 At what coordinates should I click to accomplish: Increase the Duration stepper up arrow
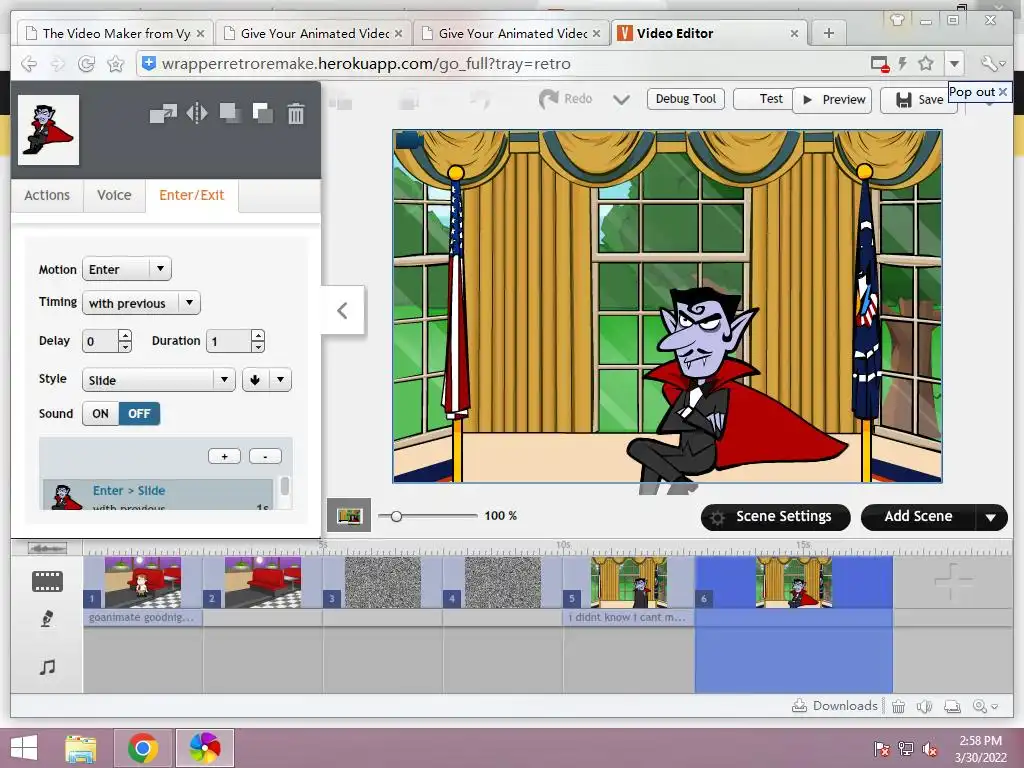258,336
